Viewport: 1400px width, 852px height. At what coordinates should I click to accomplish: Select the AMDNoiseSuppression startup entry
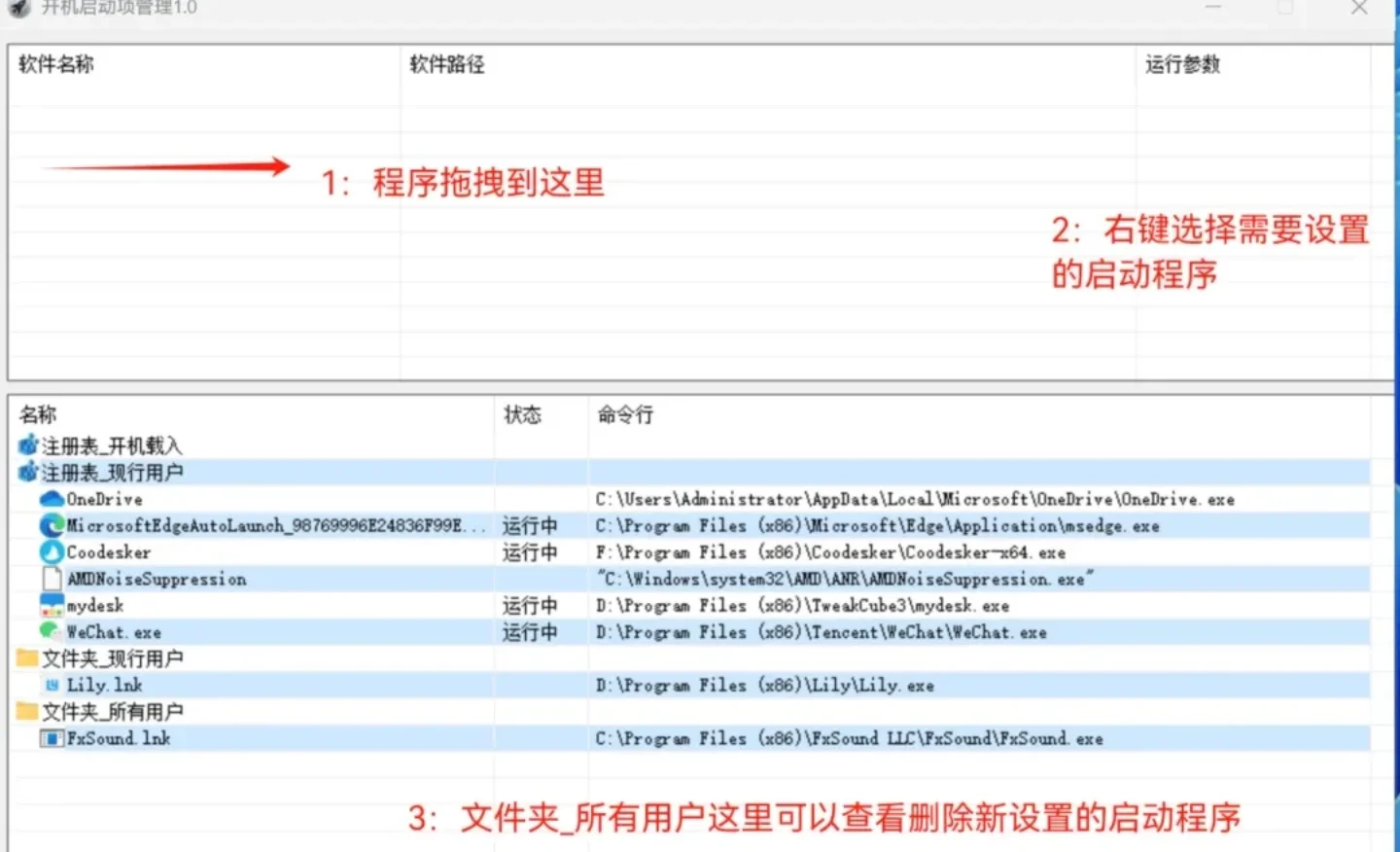pos(156,578)
